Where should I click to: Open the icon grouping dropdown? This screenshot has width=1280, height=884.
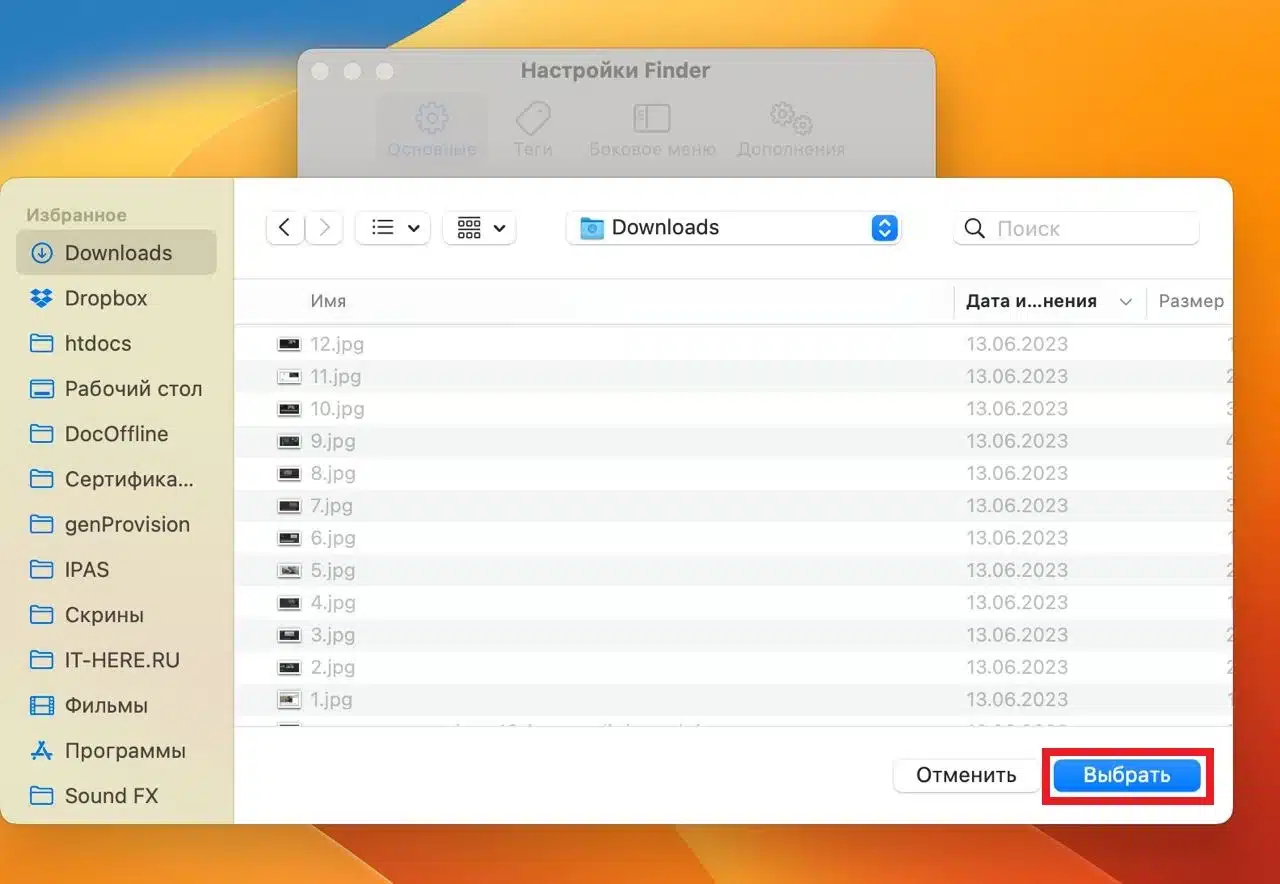pos(480,228)
